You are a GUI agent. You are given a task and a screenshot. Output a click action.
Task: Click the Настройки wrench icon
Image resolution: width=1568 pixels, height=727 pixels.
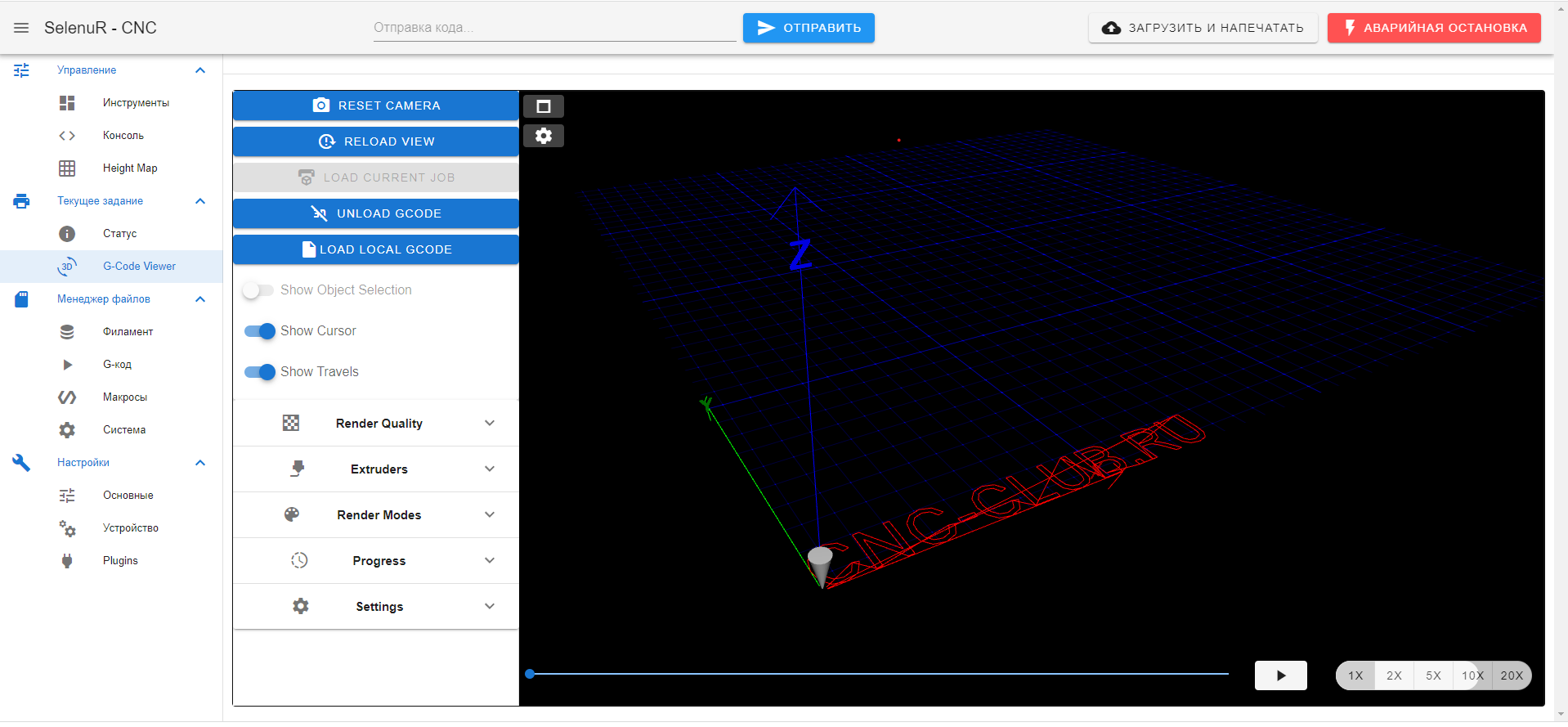(21, 463)
